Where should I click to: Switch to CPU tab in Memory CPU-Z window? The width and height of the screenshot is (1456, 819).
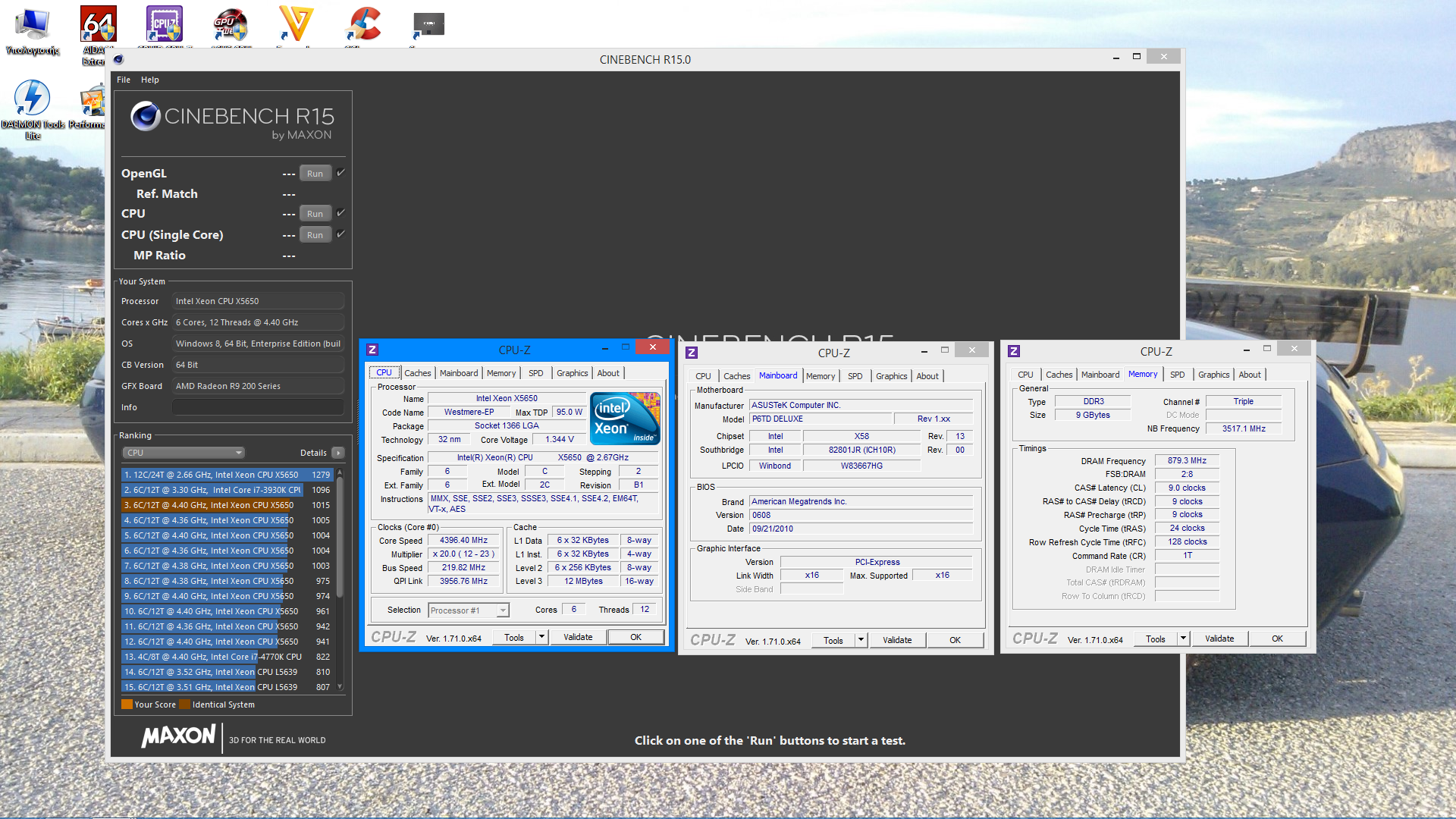(1025, 375)
